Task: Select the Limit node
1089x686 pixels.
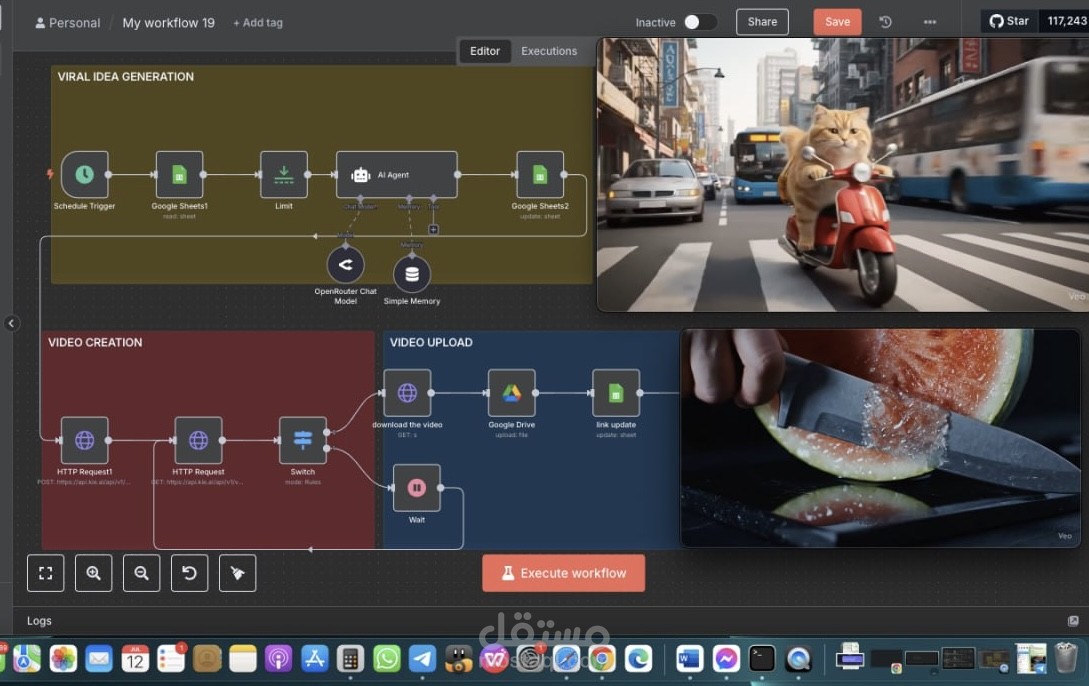Action: click(283, 174)
